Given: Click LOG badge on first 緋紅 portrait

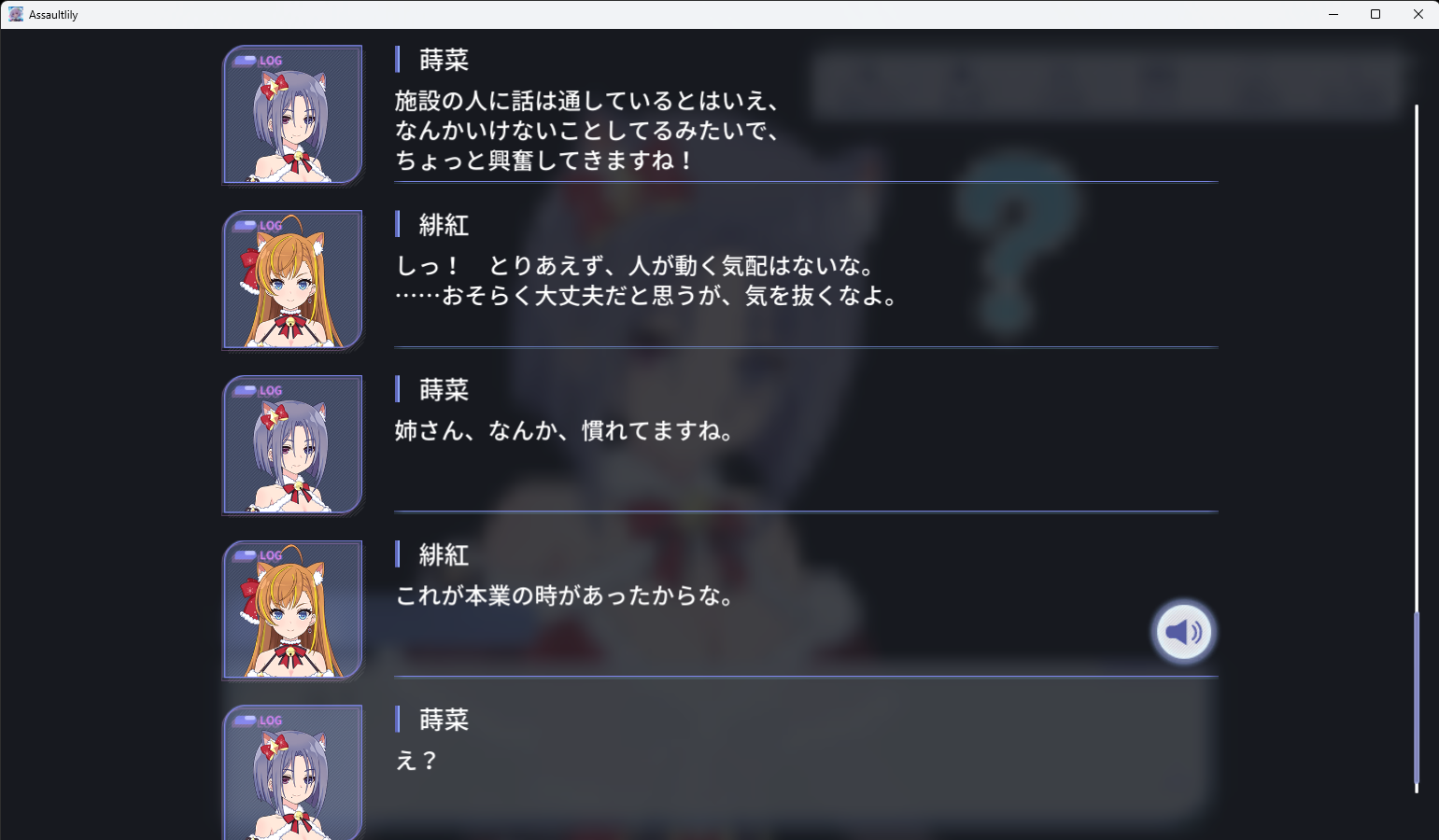Looking at the screenshot, I should [259, 225].
